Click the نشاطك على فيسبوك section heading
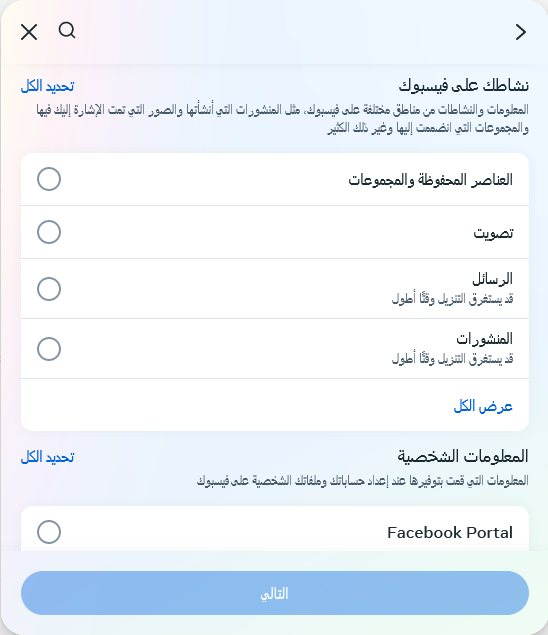The width and height of the screenshot is (548, 635). (x=464, y=86)
